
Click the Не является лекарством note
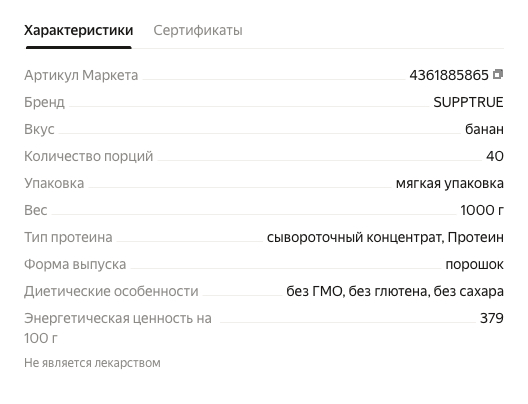pyautogui.click(x=92, y=363)
